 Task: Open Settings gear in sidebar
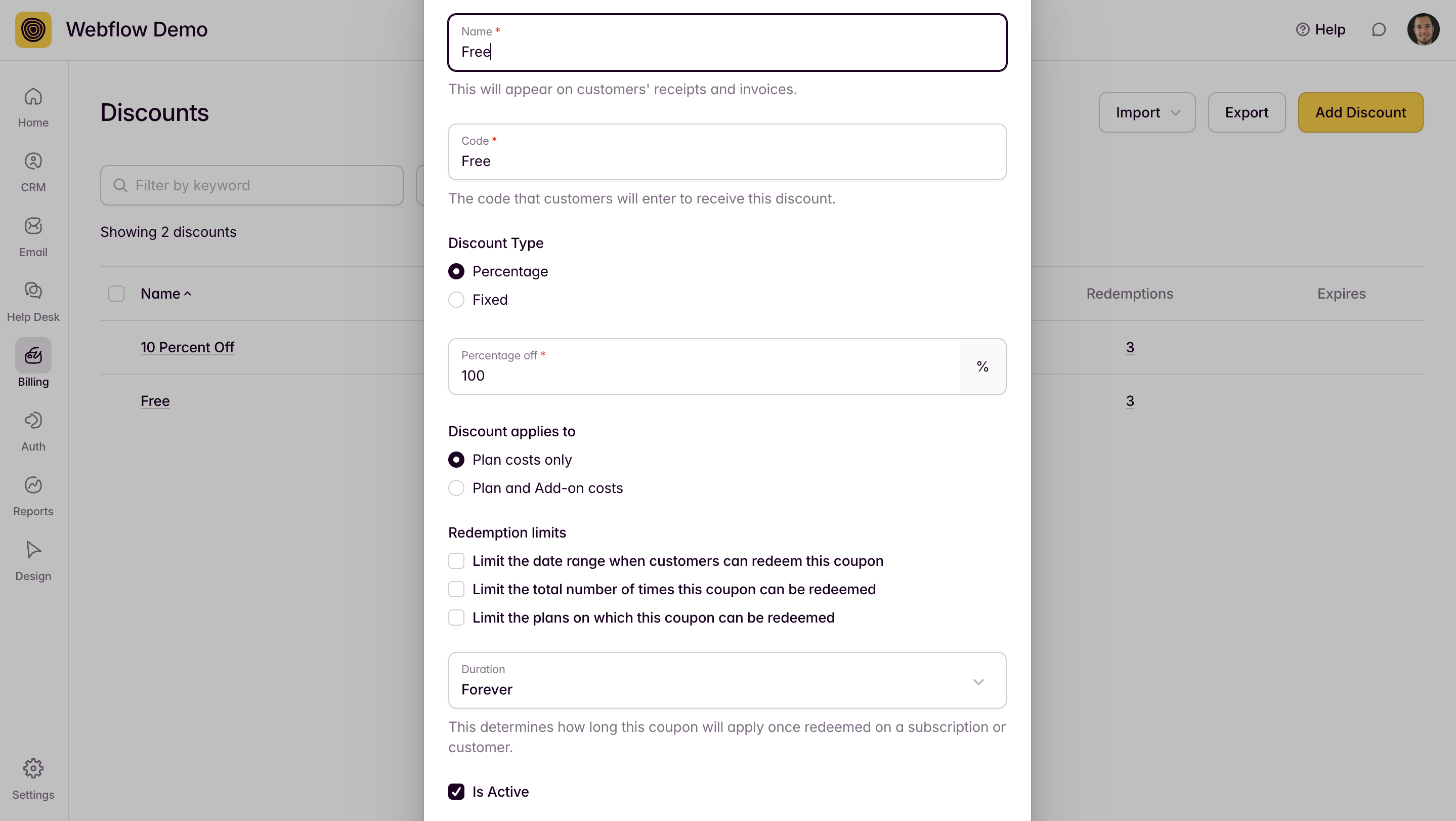[x=33, y=768]
